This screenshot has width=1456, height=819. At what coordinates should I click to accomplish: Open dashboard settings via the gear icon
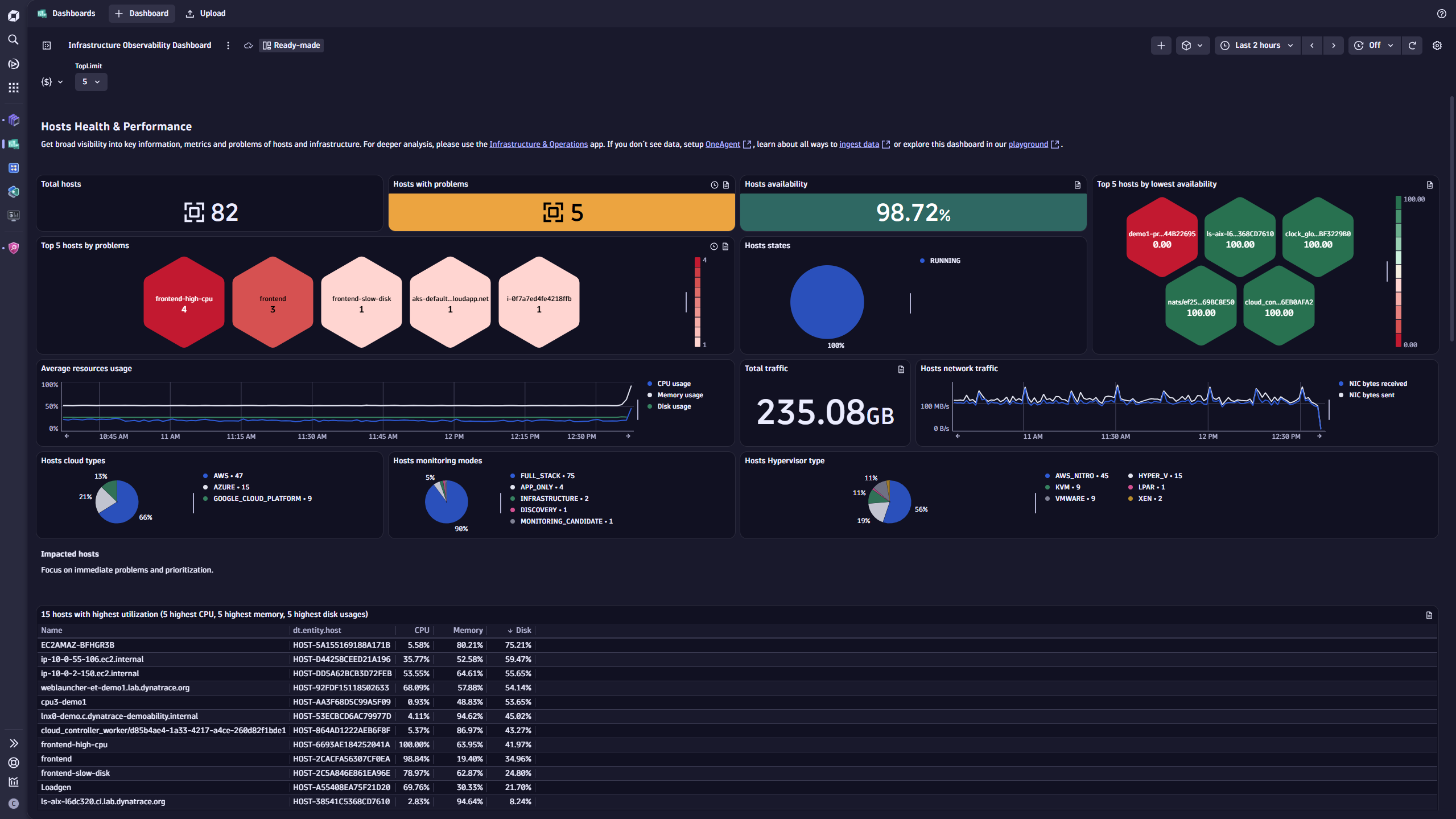point(1437,45)
